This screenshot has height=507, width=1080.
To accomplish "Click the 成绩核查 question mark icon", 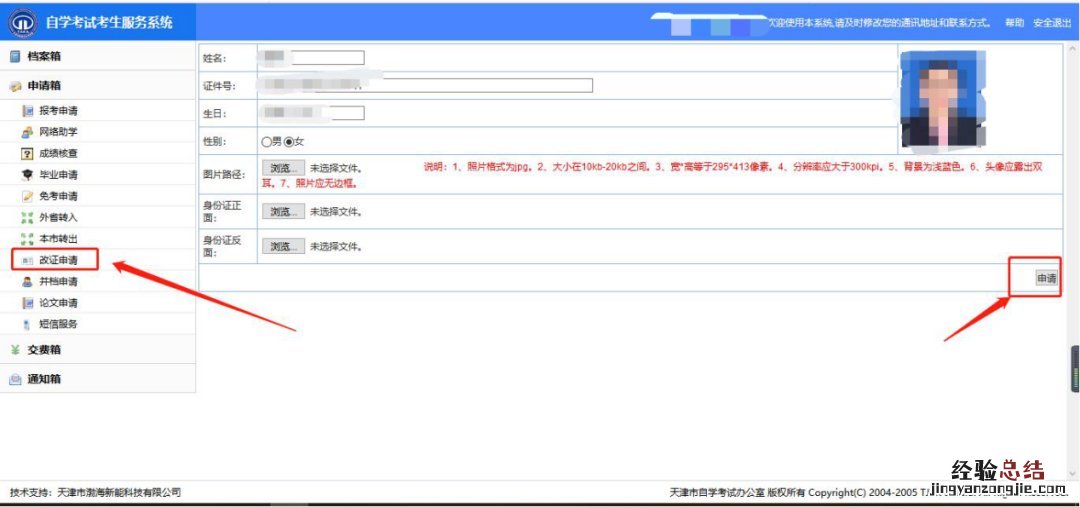I will tap(27, 153).
